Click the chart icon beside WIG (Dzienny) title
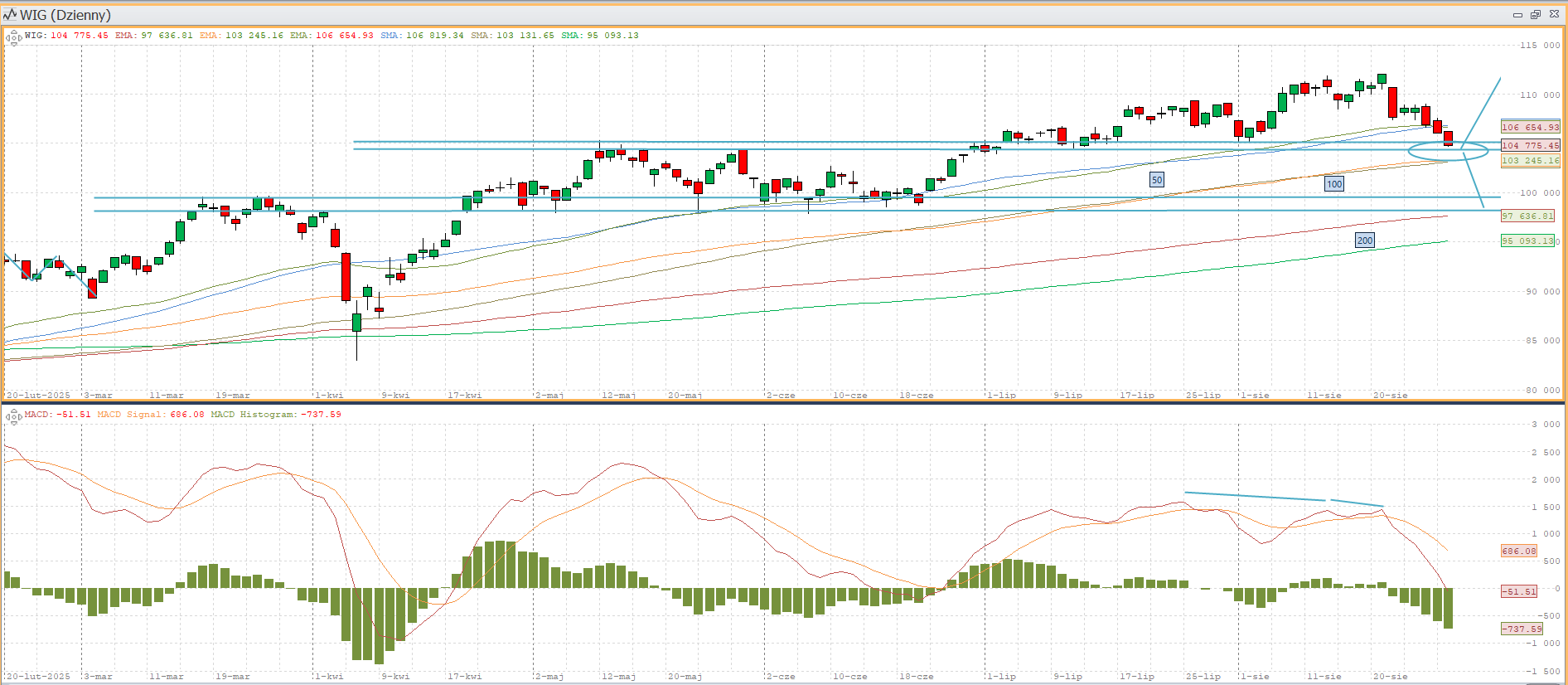1568x685 pixels. [x=10, y=15]
